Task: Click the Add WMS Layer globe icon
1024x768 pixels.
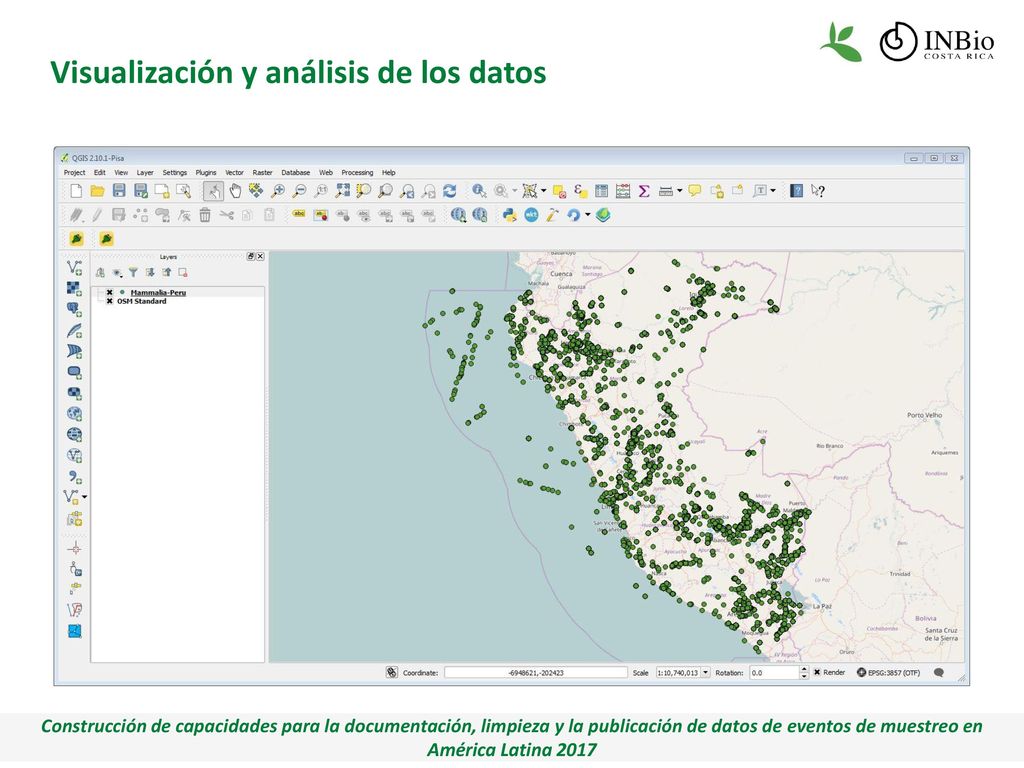Action: click(x=74, y=414)
